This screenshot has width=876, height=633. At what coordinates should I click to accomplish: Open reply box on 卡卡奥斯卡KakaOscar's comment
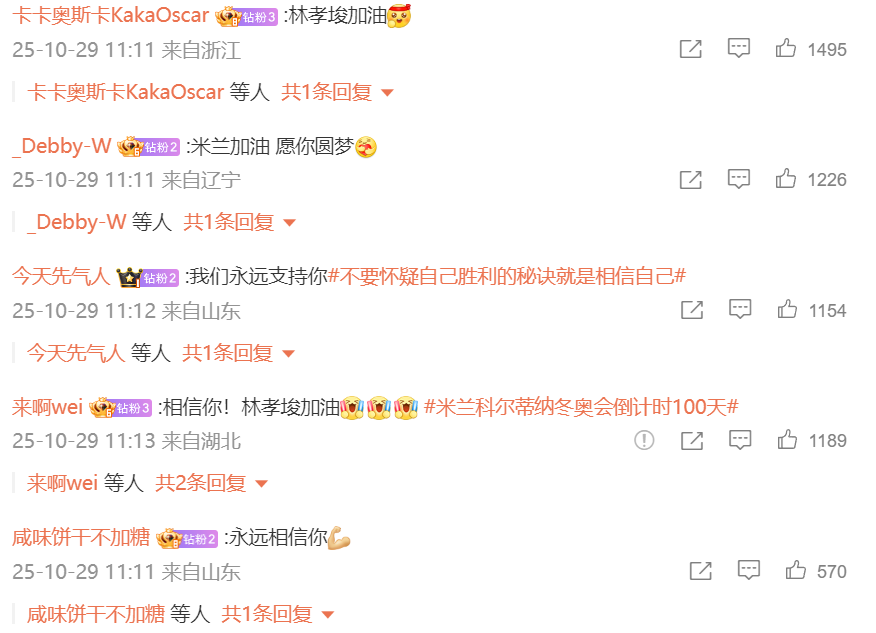(x=739, y=49)
